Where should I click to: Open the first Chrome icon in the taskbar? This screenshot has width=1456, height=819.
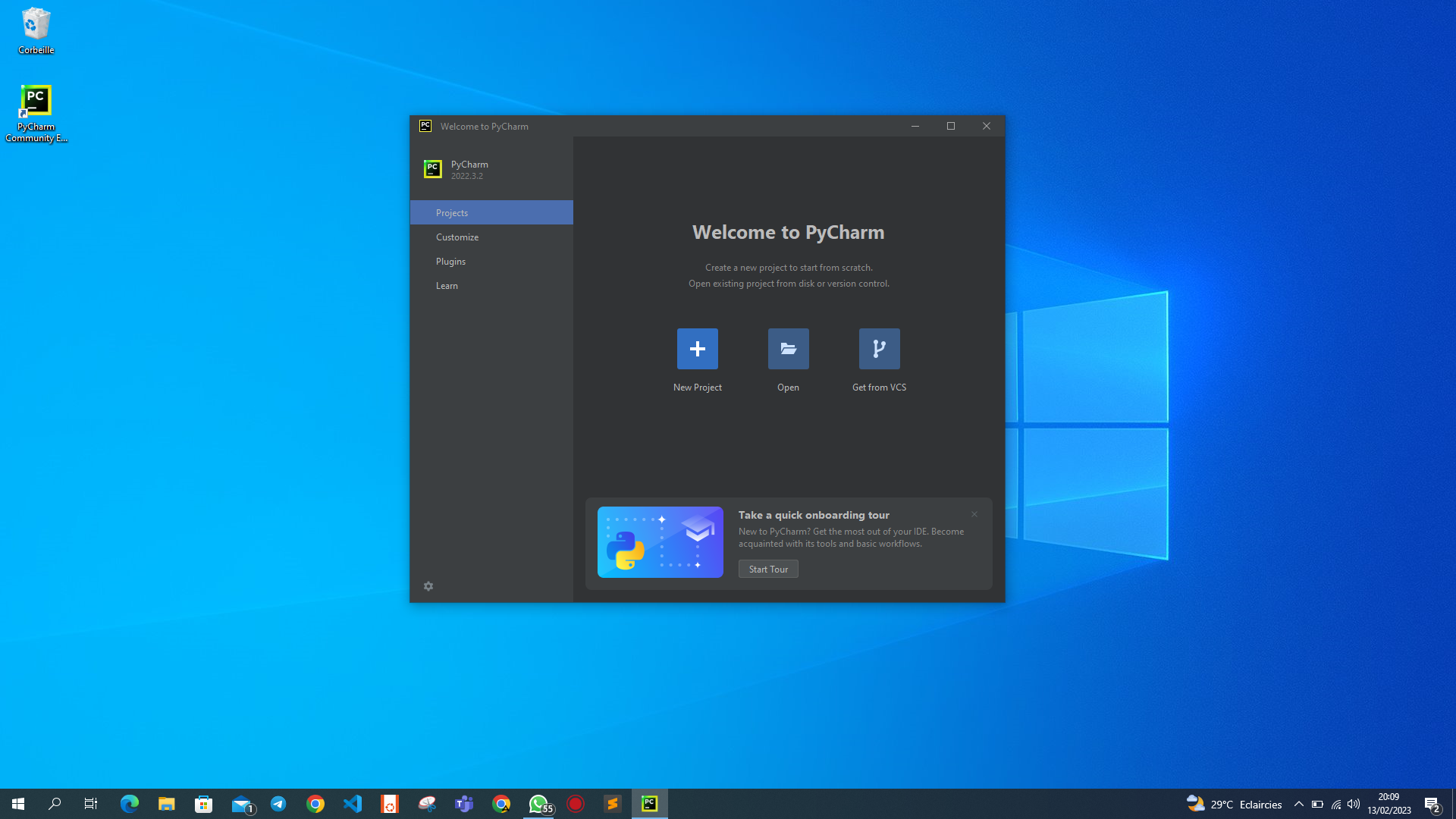click(x=315, y=804)
